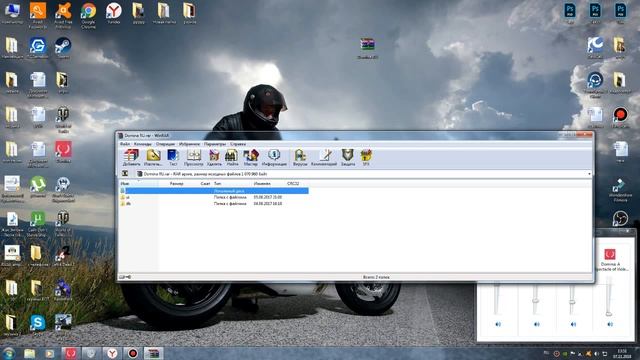
Task: Open the Skype desktop shortcut
Action: [37, 325]
